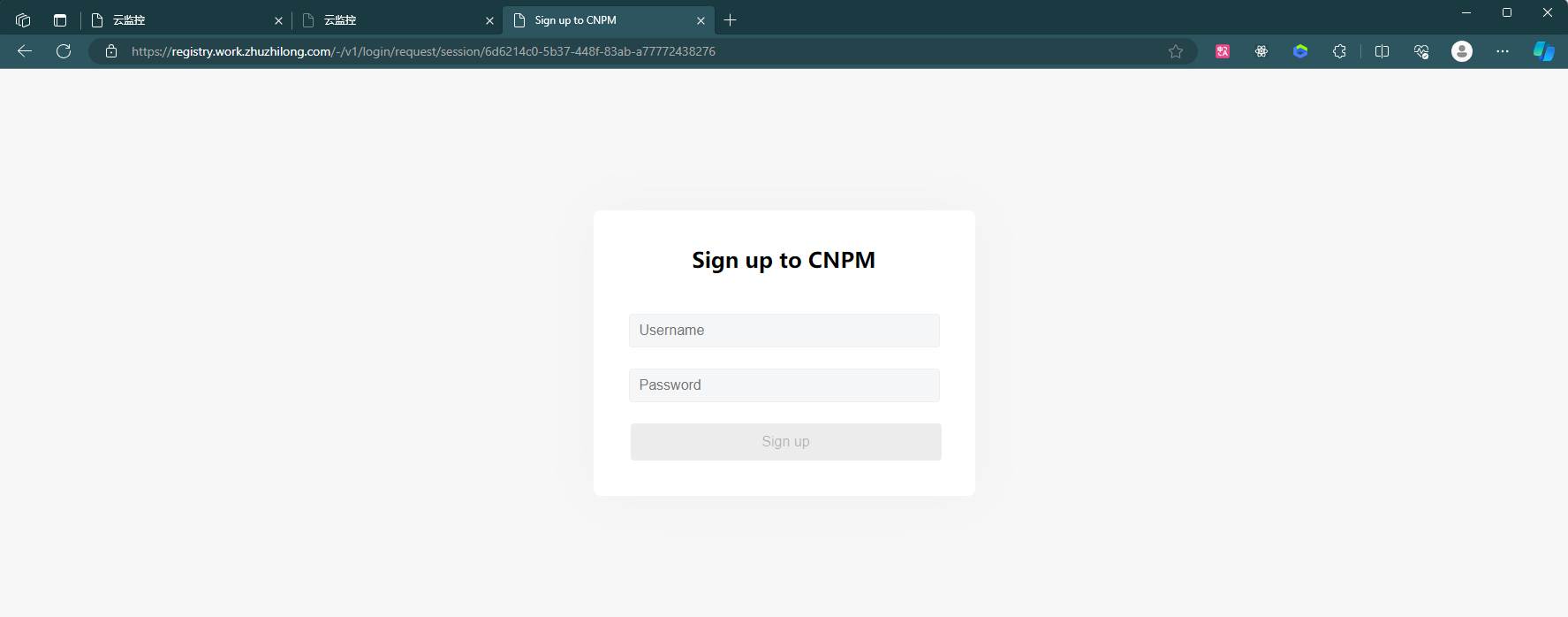Select the Sign up to CNPM tab
Screen dimensions: 1568x617
tap(608, 20)
